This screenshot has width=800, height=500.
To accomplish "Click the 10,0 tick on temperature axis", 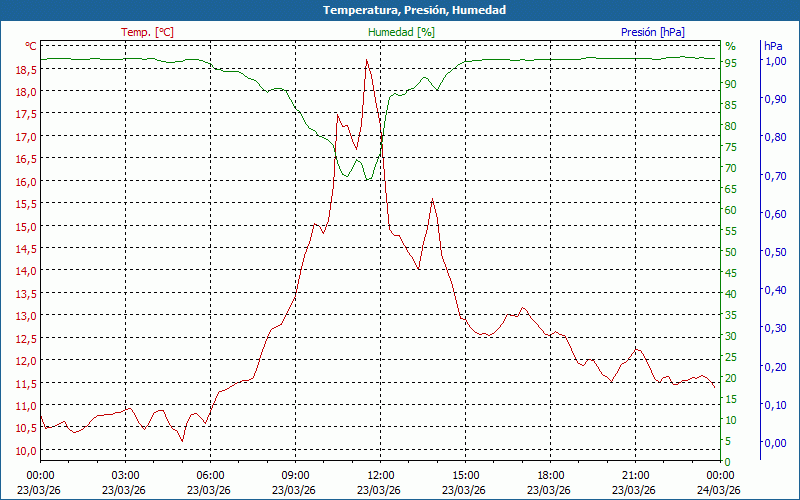I will tap(26, 451).
